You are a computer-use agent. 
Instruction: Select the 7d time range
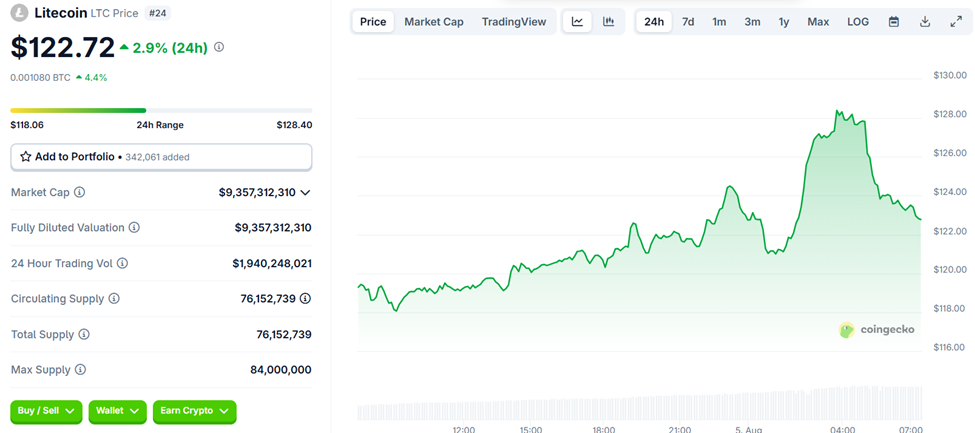point(688,22)
